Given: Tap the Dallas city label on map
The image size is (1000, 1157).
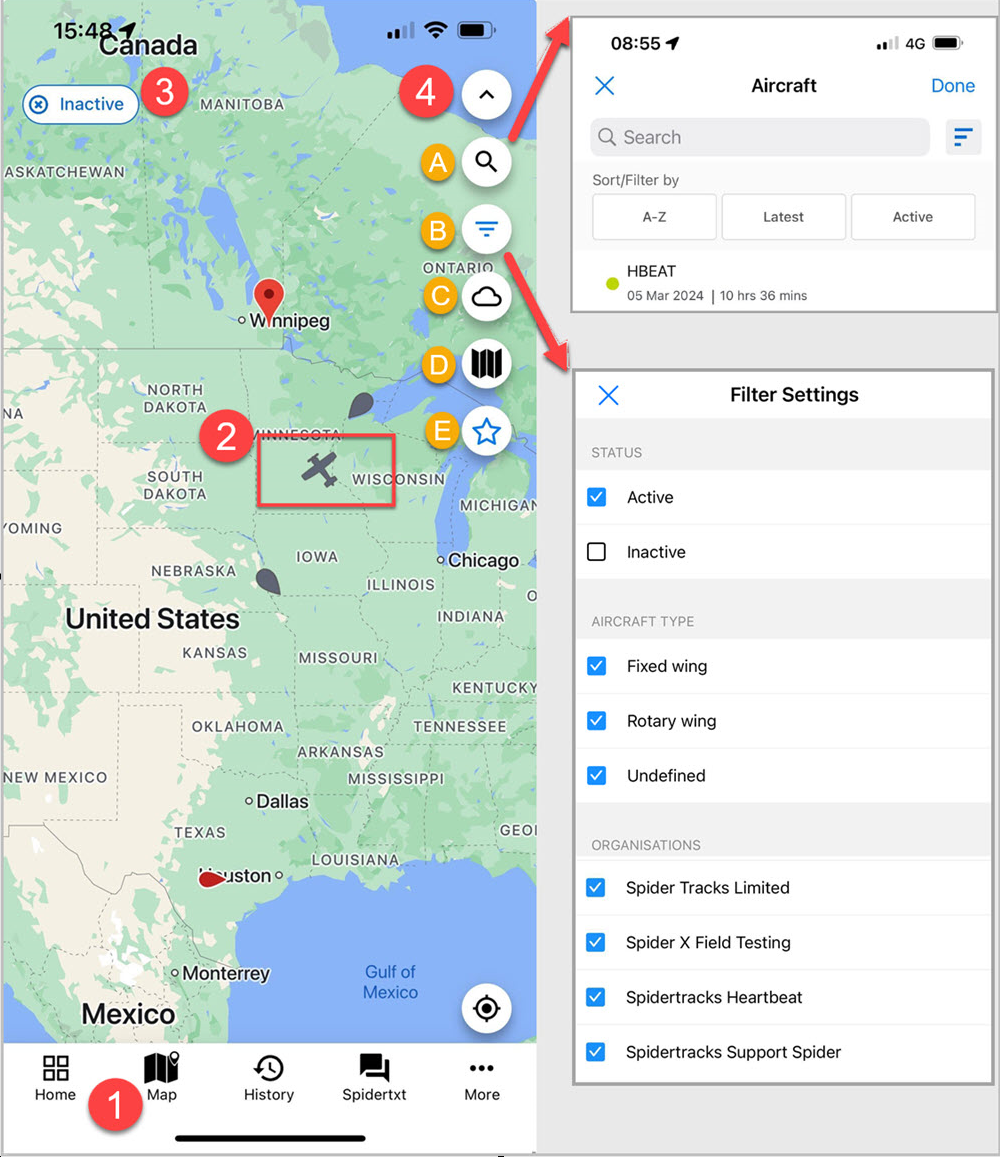Looking at the screenshot, I should [282, 801].
